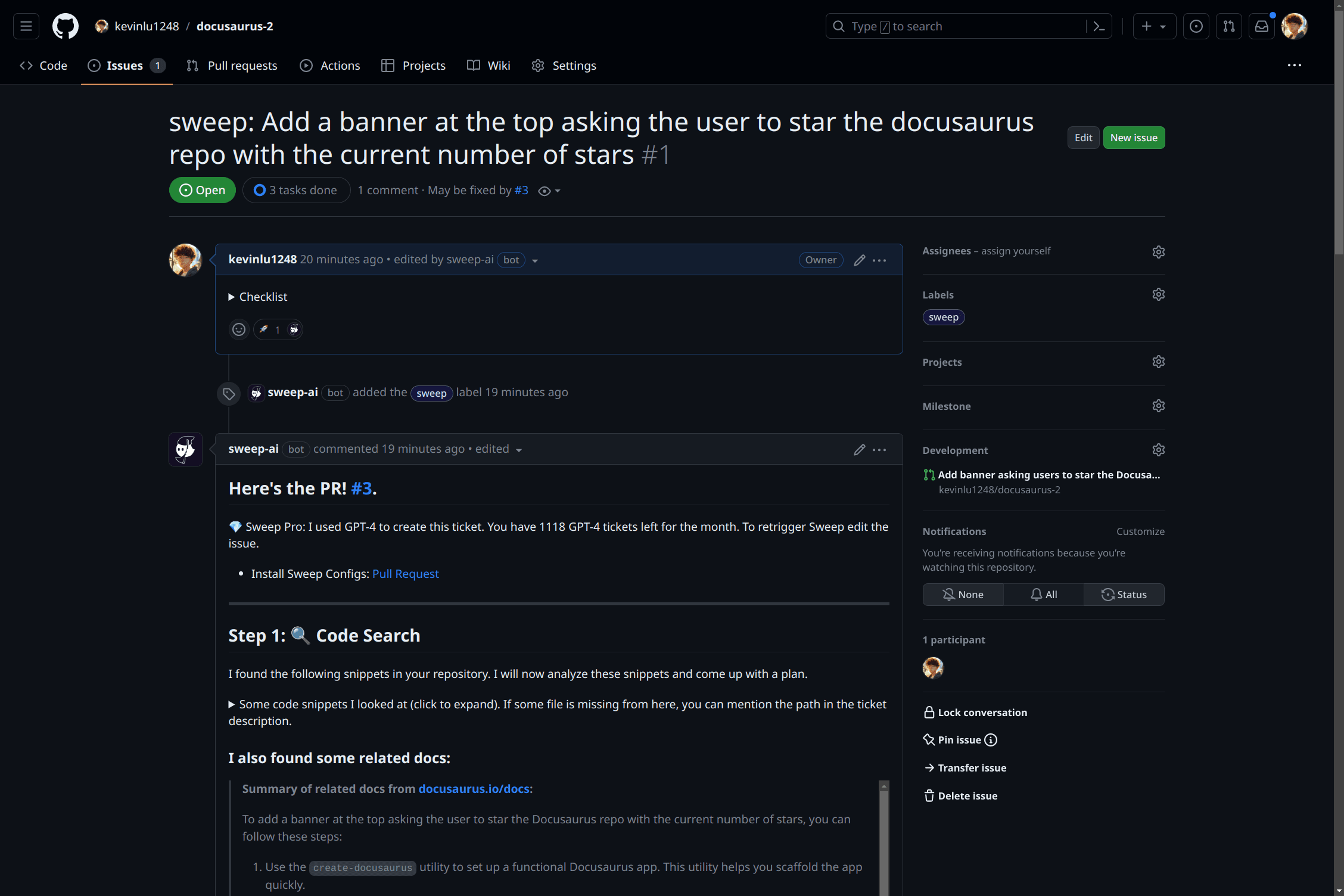The width and height of the screenshot is (1344, 896).
Task: Open the hamburger navigation menu
Action: 26,26
